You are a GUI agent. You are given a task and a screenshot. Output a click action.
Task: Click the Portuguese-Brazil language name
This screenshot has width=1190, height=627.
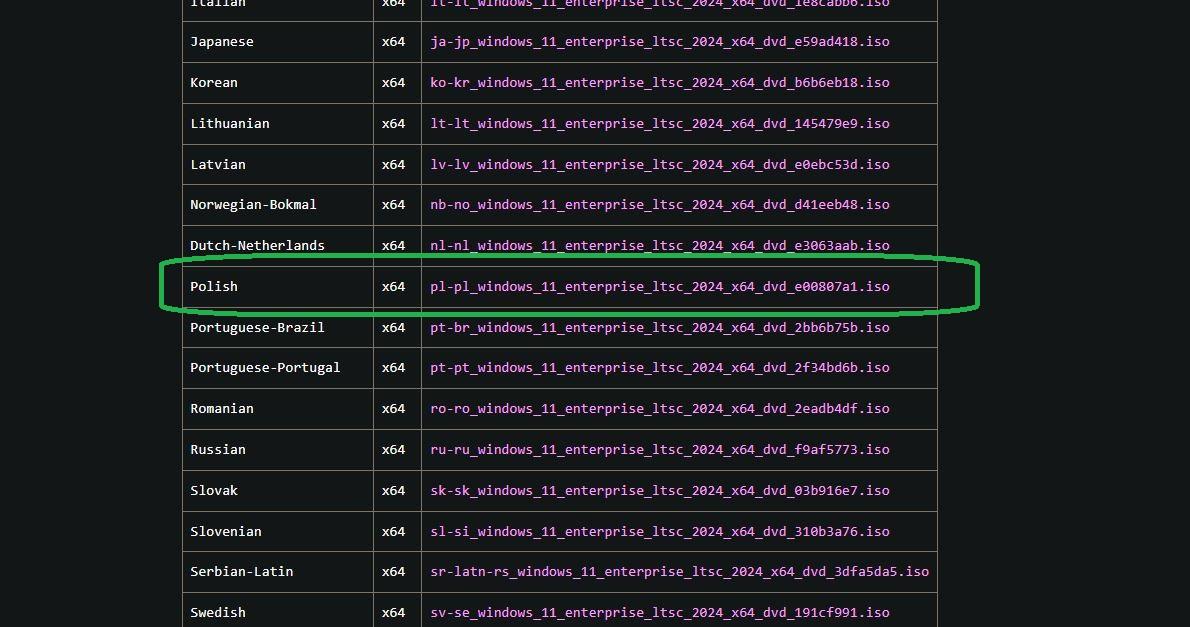pos(257,328)
